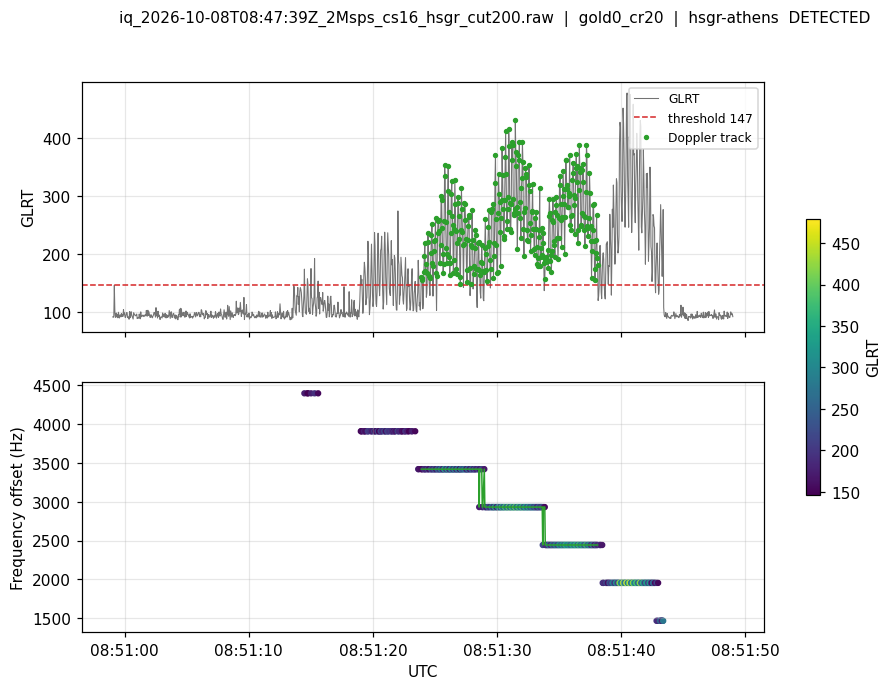Click the "08:51:00" time tick label

(x=125, y=650)
